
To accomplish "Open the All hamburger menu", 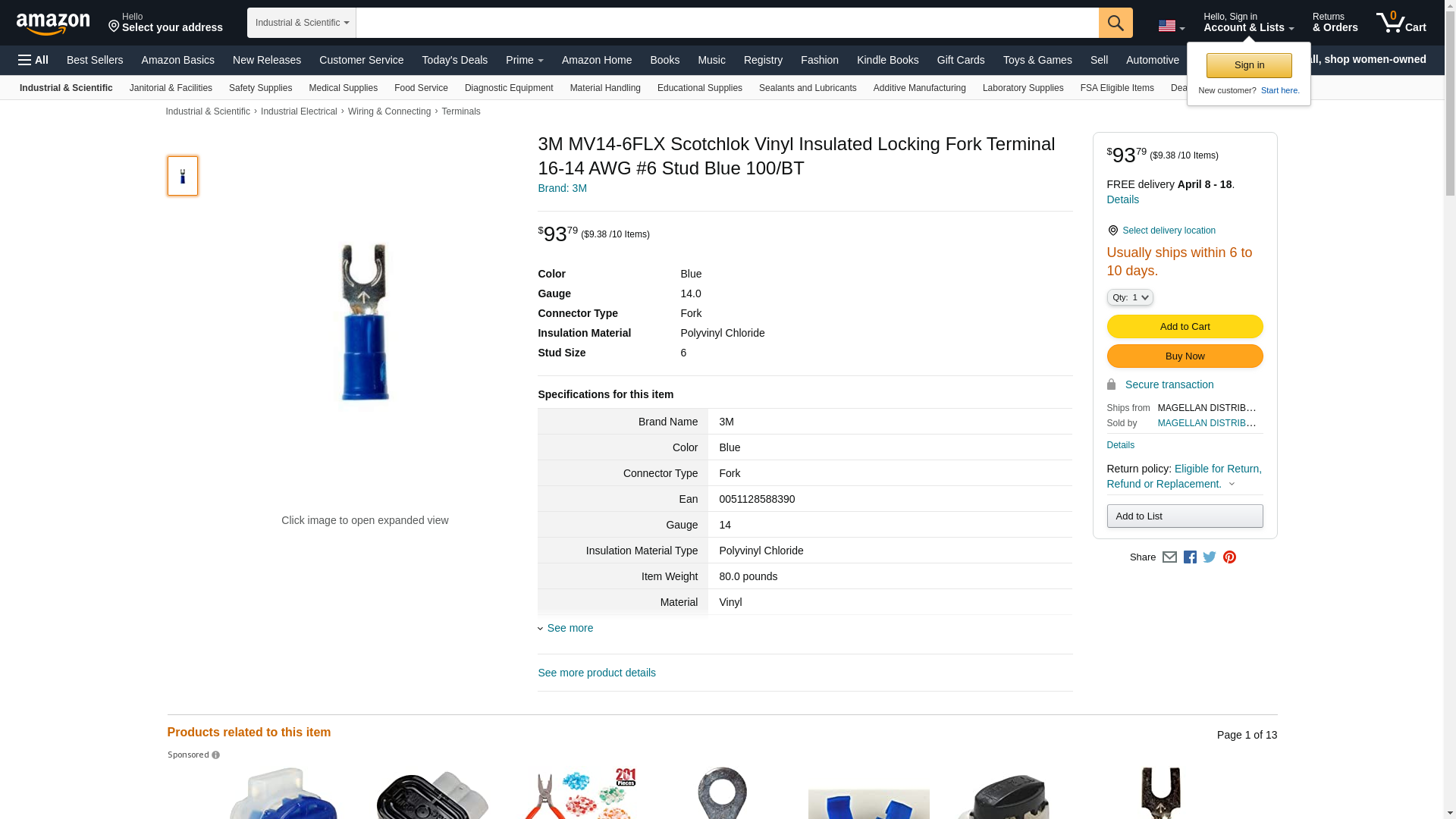I will (33, 60).
